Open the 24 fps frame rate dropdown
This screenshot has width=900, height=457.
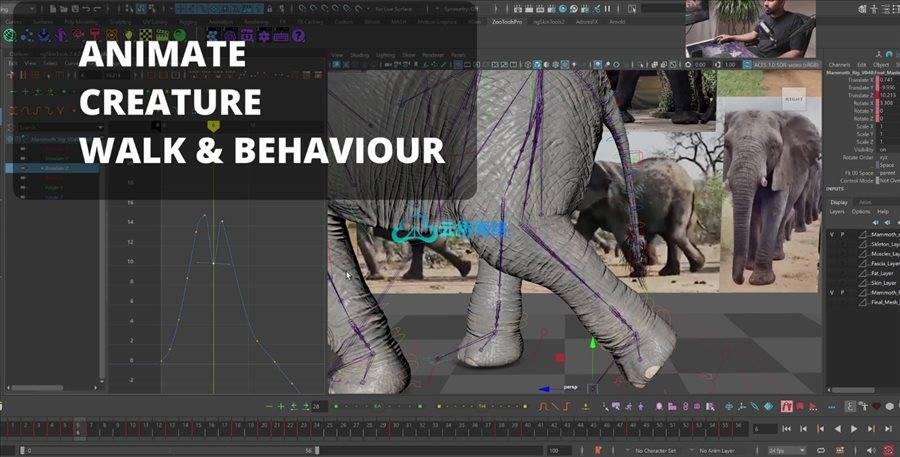coord(786,451)
